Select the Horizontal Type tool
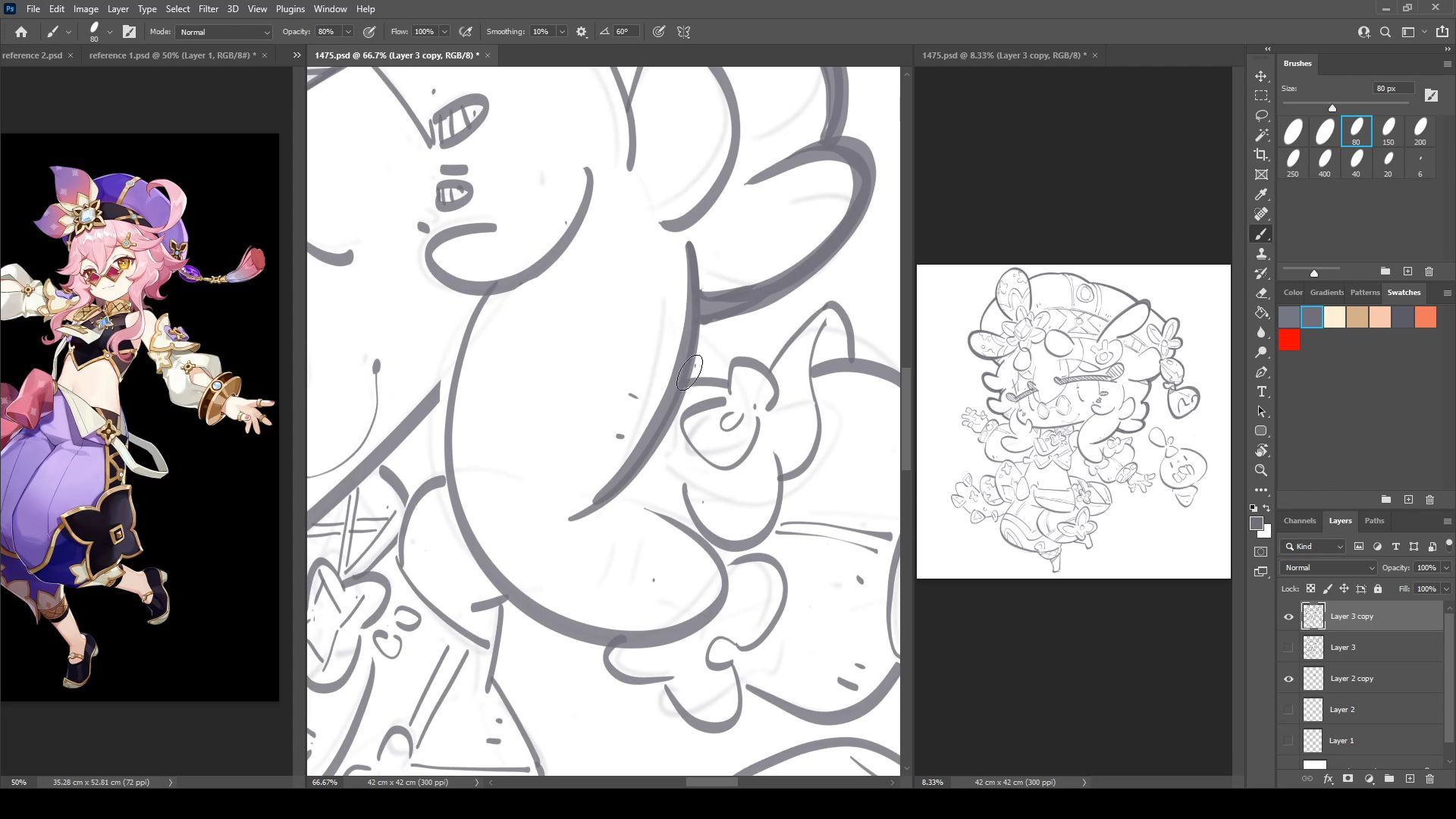 pos(1261,392)
